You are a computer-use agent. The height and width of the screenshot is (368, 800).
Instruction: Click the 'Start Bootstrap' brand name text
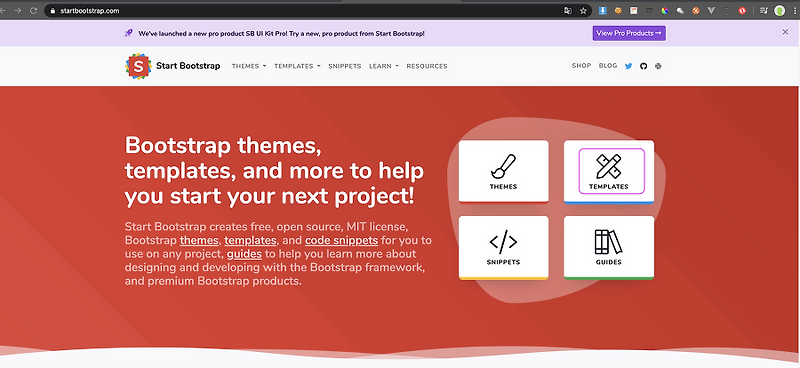tap(188, 66)
